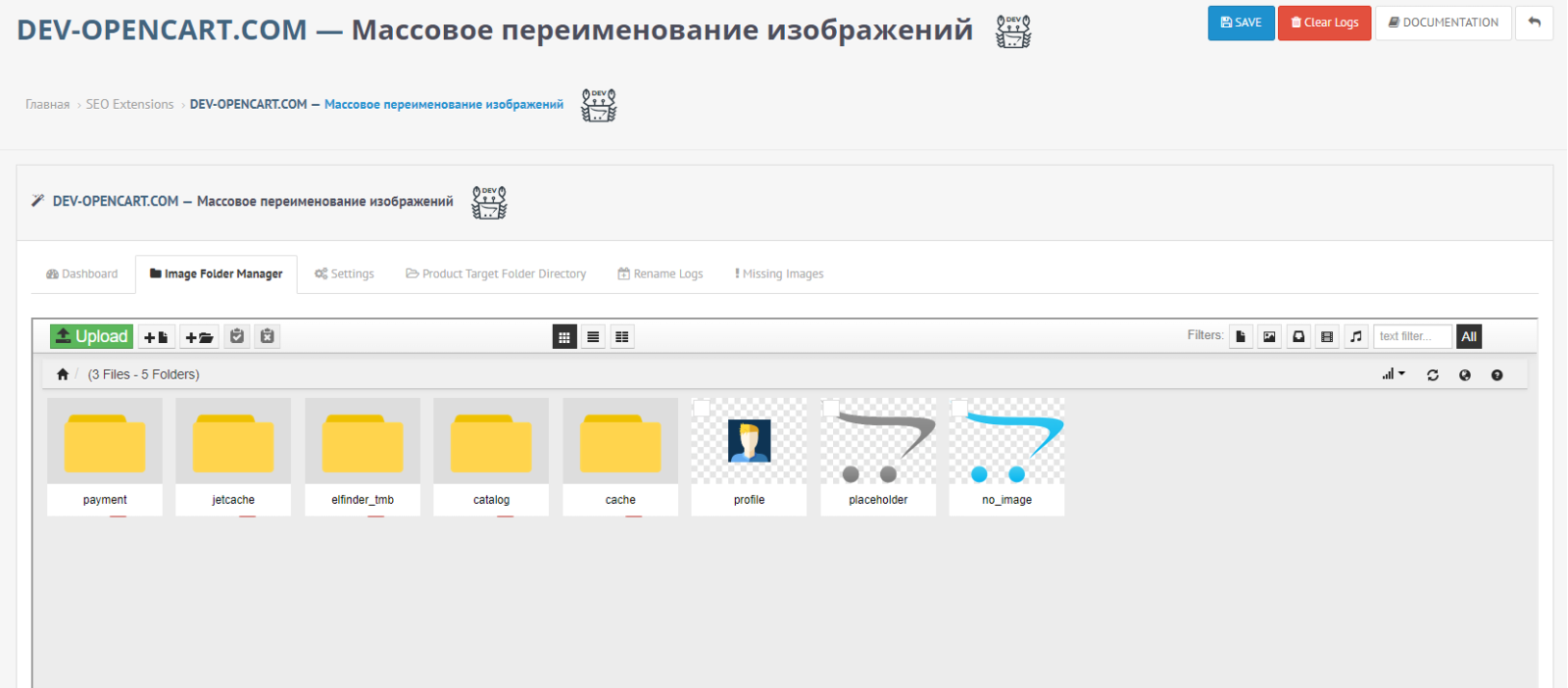Click the crab logo in the breadcrumb
The height and width of the screenshot is (688, 1568).
(599, 105)
